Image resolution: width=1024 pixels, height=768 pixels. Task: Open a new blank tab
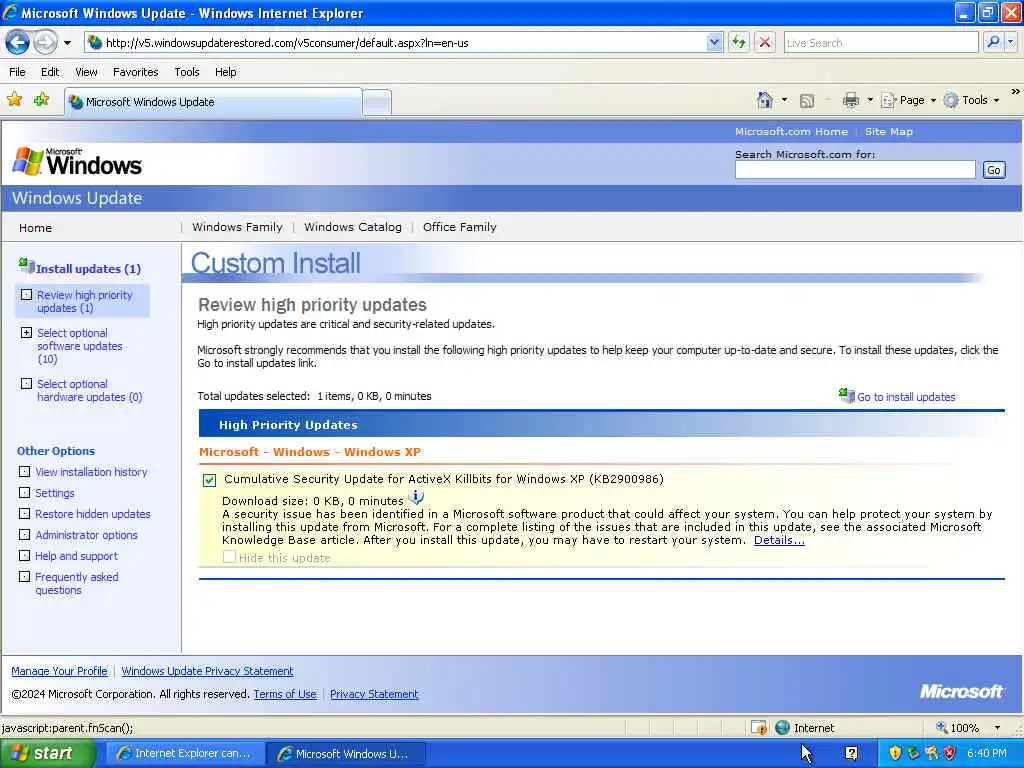[377, 103]
